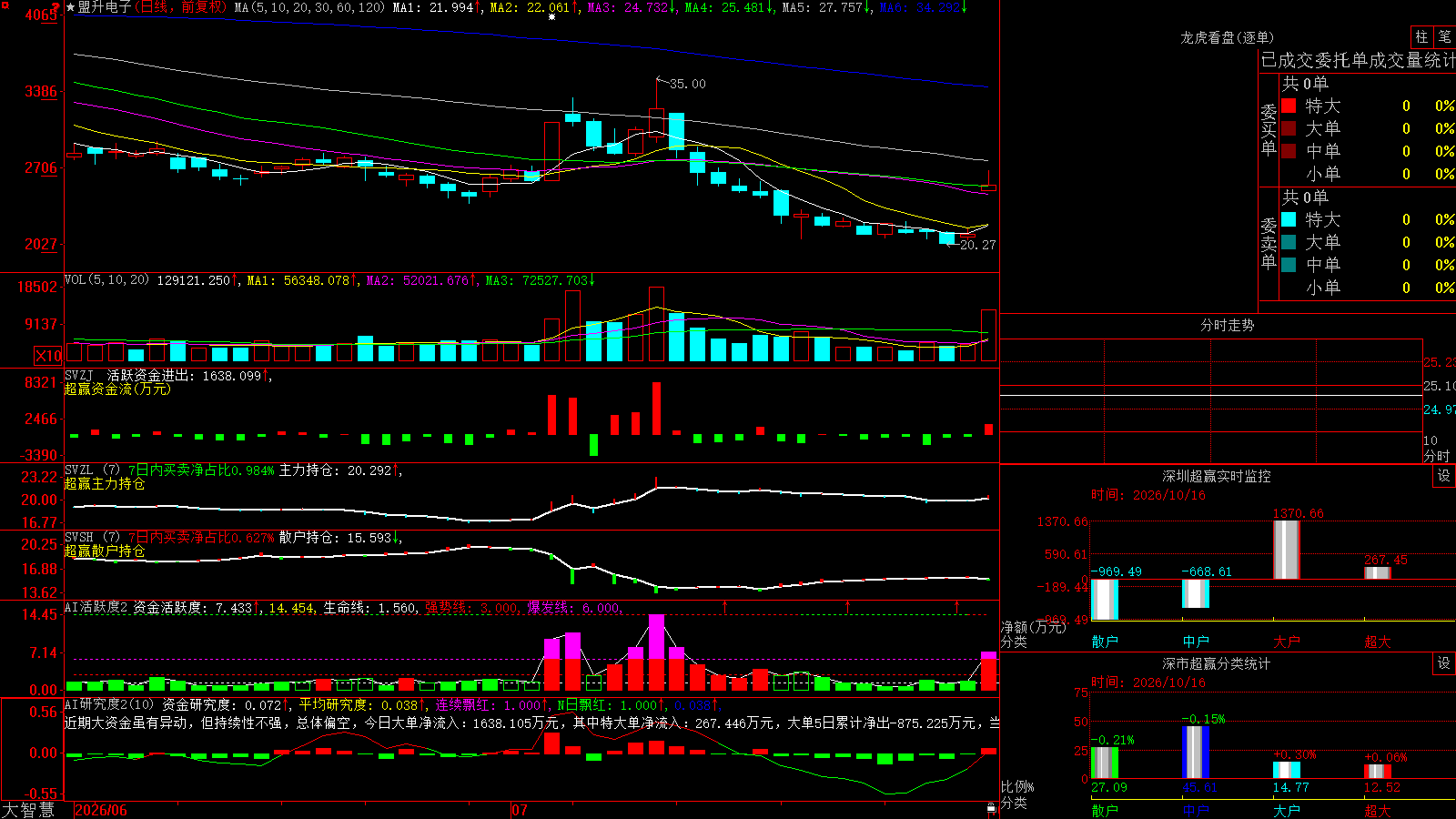
Task: Click the cyan 特大 sell-order color swatch
Action: 1289,219
